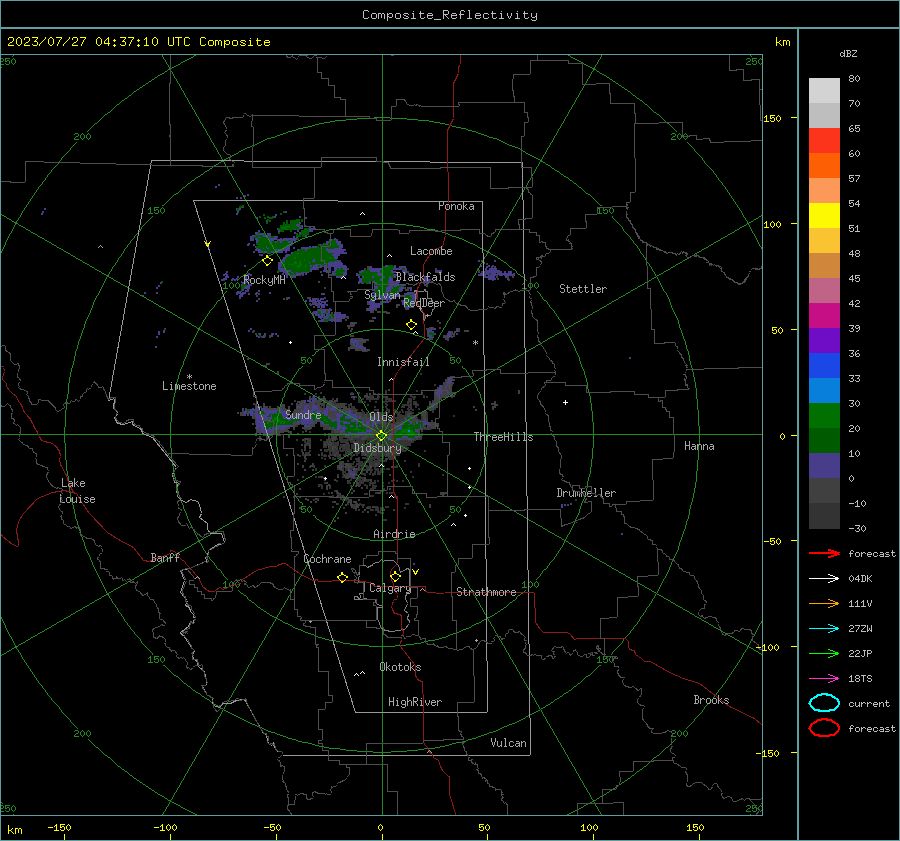Click the yellow 54–51 dBZ color swatch

(x=824, y=215)
